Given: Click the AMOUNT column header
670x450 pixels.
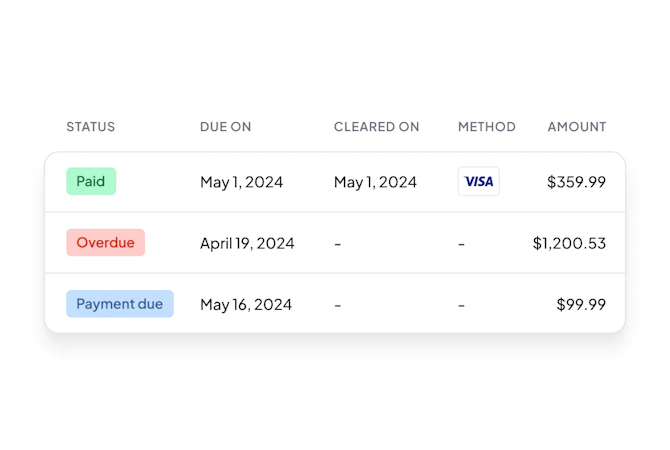Looking at the screenshot, I should point(576,127).
